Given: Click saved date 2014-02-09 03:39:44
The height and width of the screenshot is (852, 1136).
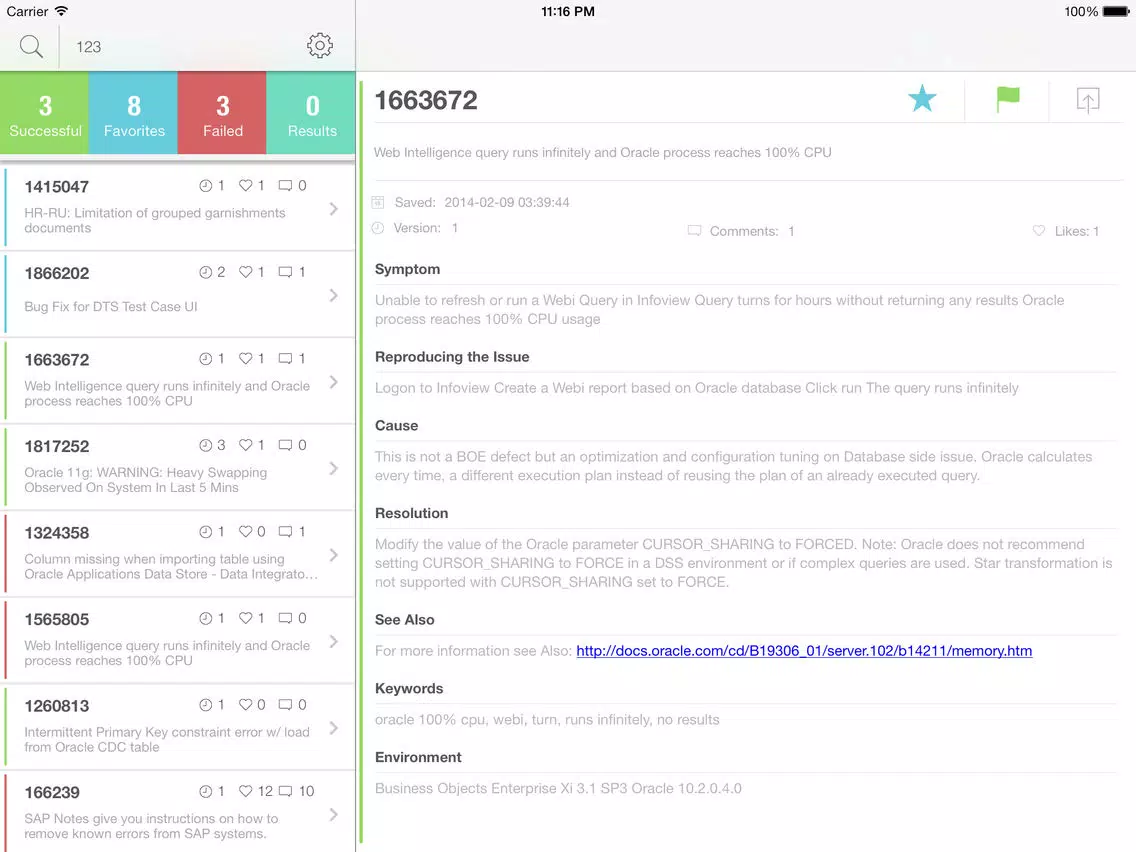Looking at the screenshot, I should 506,202.
